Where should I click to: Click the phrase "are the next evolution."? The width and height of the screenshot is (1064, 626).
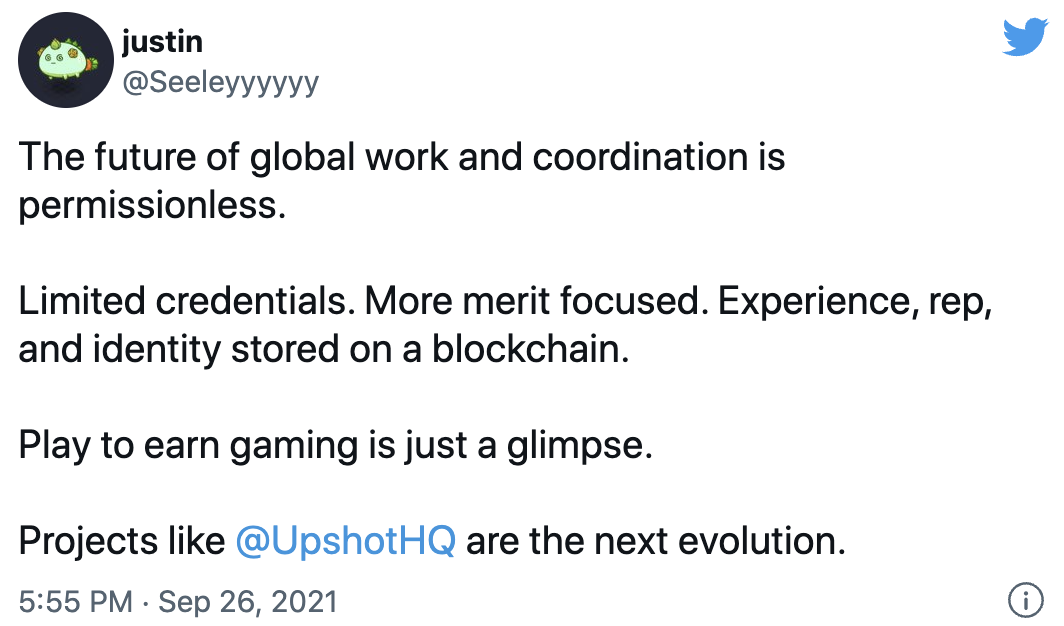click(656, 541)
